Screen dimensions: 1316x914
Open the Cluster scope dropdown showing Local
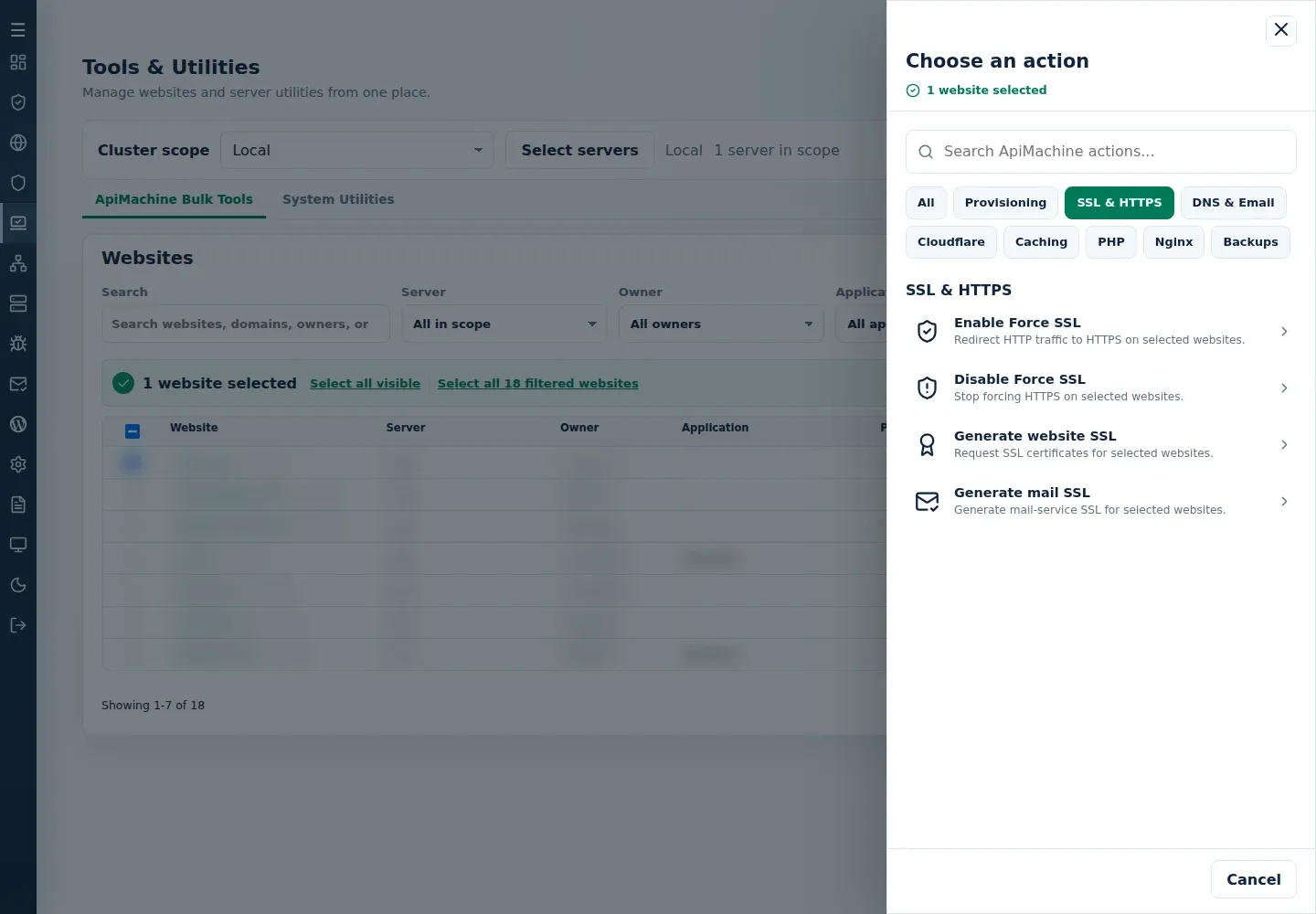pos(357,150)
